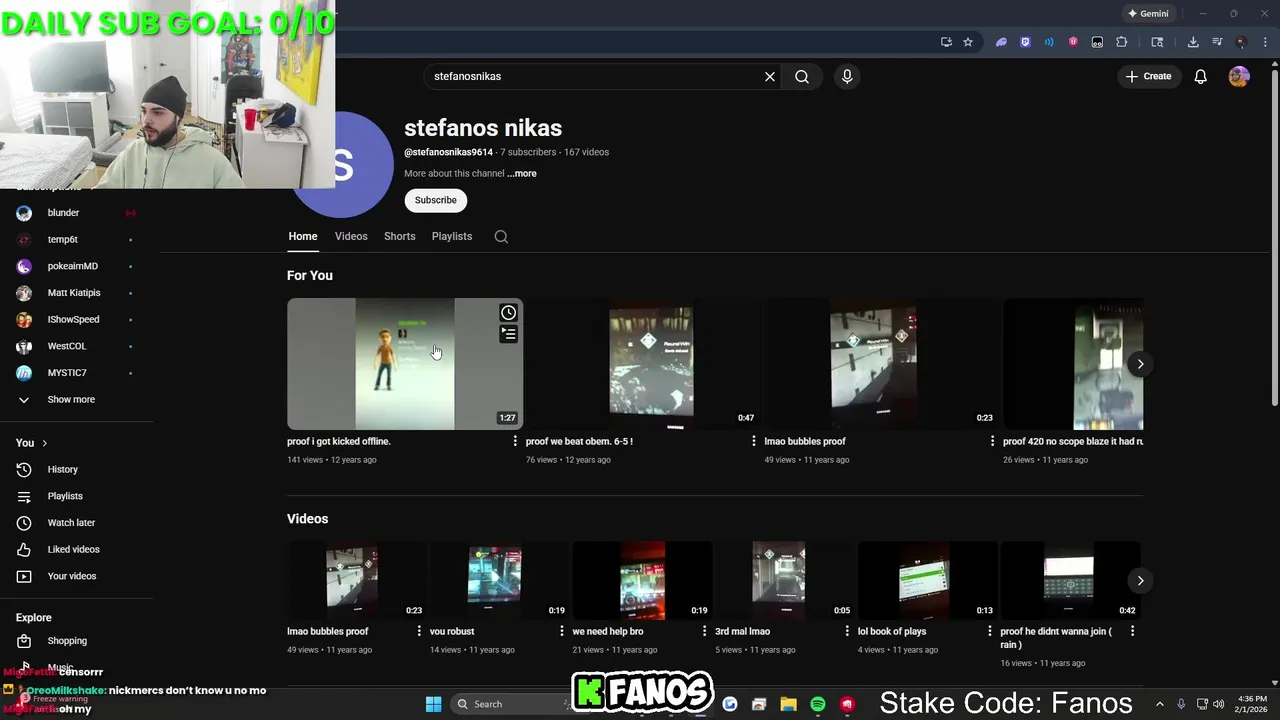Screen dimensions: 1280x720
Task: Click the Twitch extension icon in toolbar
Action: pos(1025,42)
